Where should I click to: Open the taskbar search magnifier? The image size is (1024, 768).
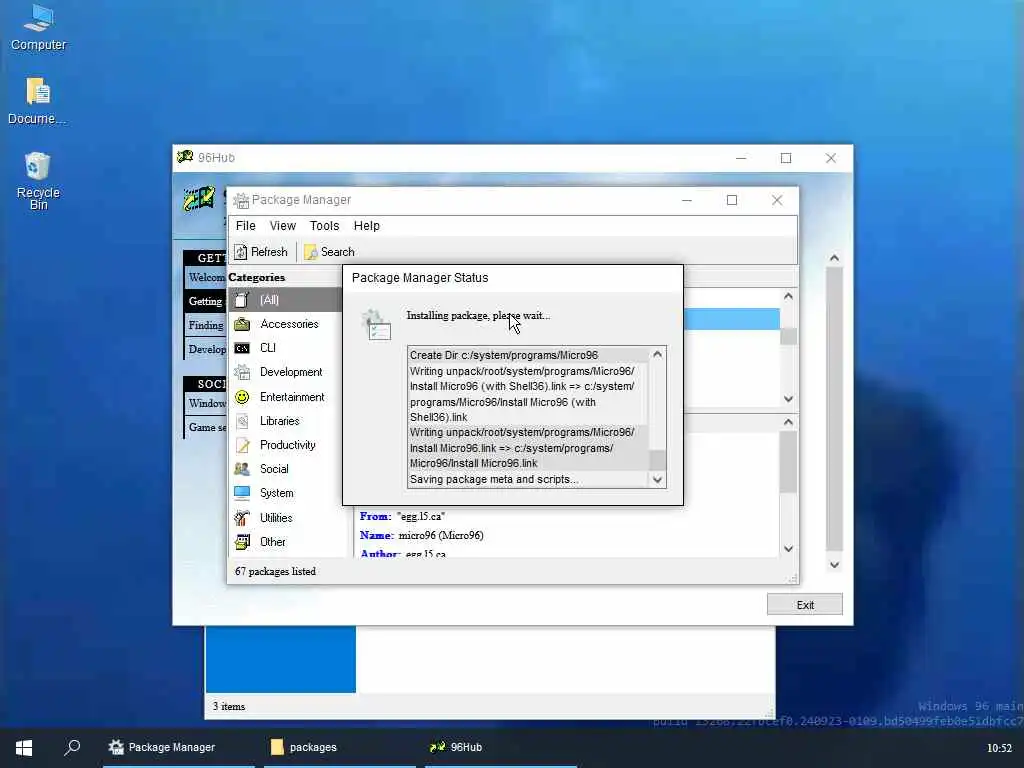pos(72,747)
